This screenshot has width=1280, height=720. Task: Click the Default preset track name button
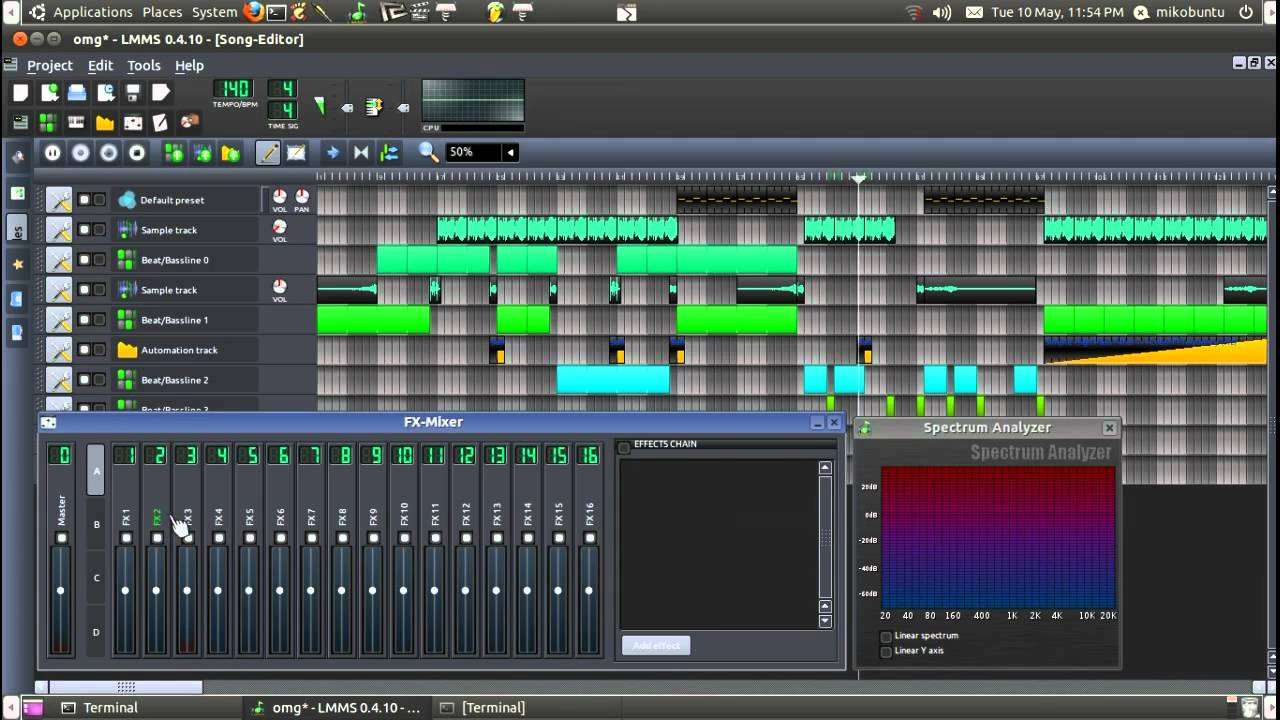(185, 200)
